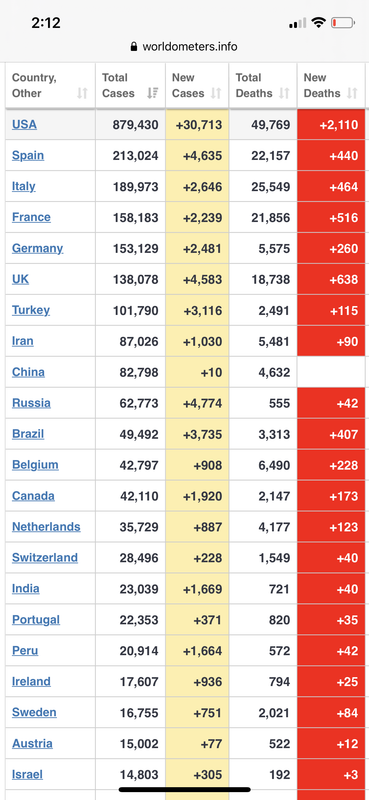Tap the Wi-Fi status icon
This screenshot has height=800, width=369.
point(319,22)
